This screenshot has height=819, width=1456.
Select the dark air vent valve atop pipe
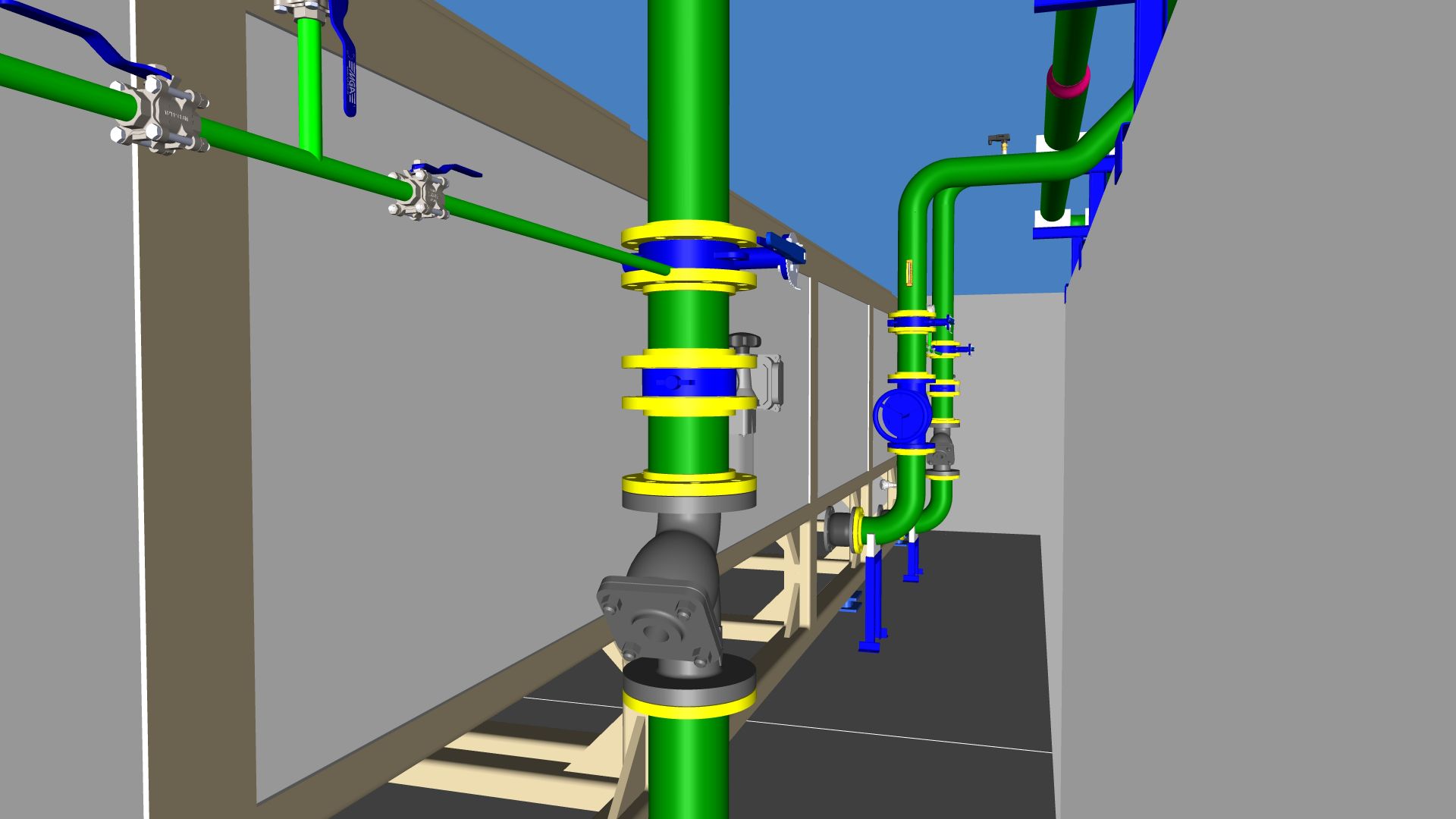pyautogui.click(x=999, y=140)
